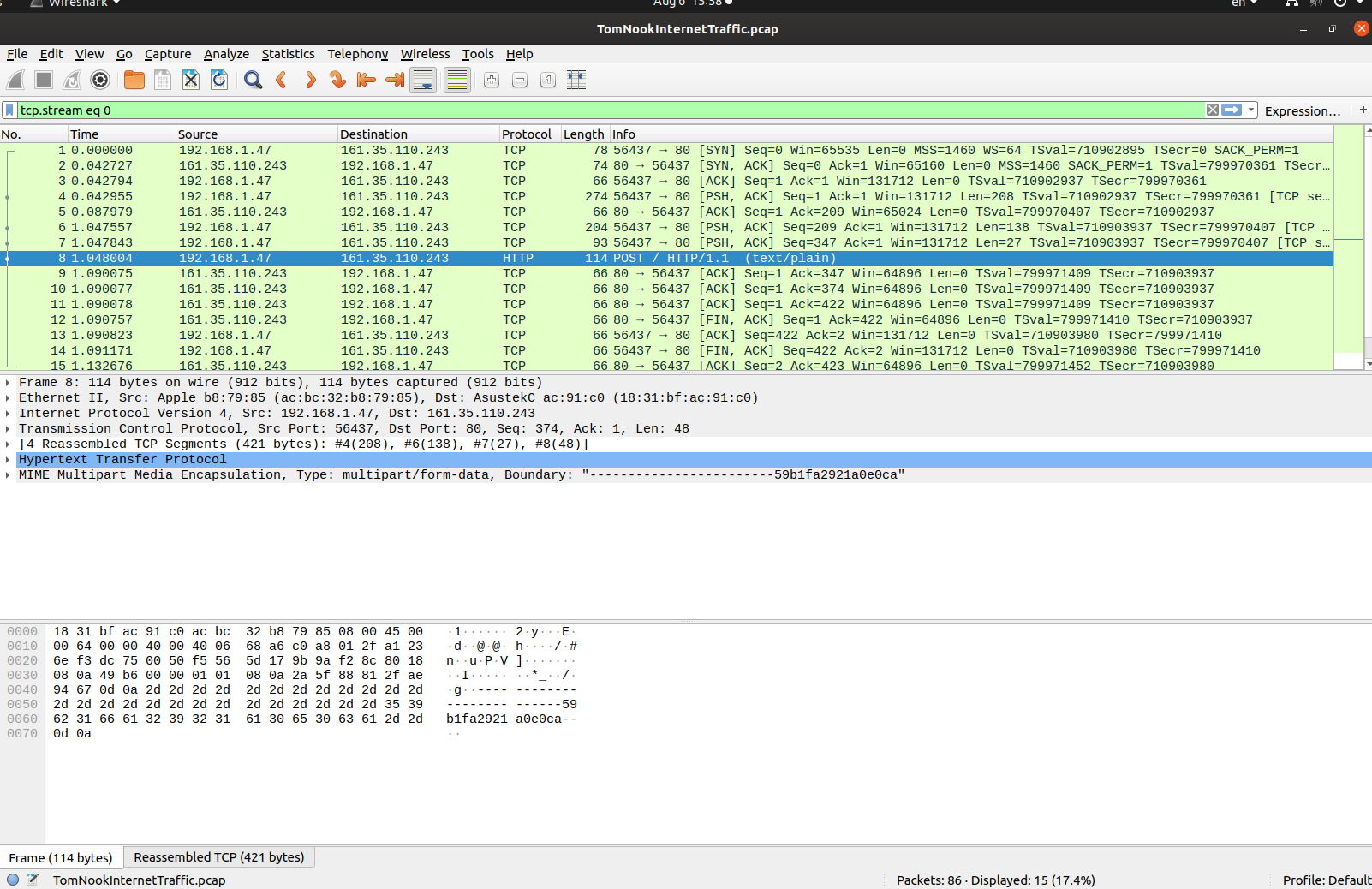Expand the Frame 8 details node
This screenshot has width=1372, height=889.
click(9, 382)
